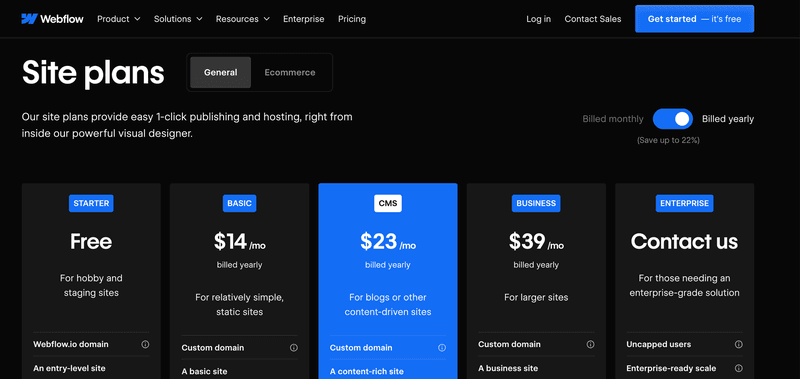Click the STARTER plan badge
The image size is (800, 379).
tap(91, 203)
